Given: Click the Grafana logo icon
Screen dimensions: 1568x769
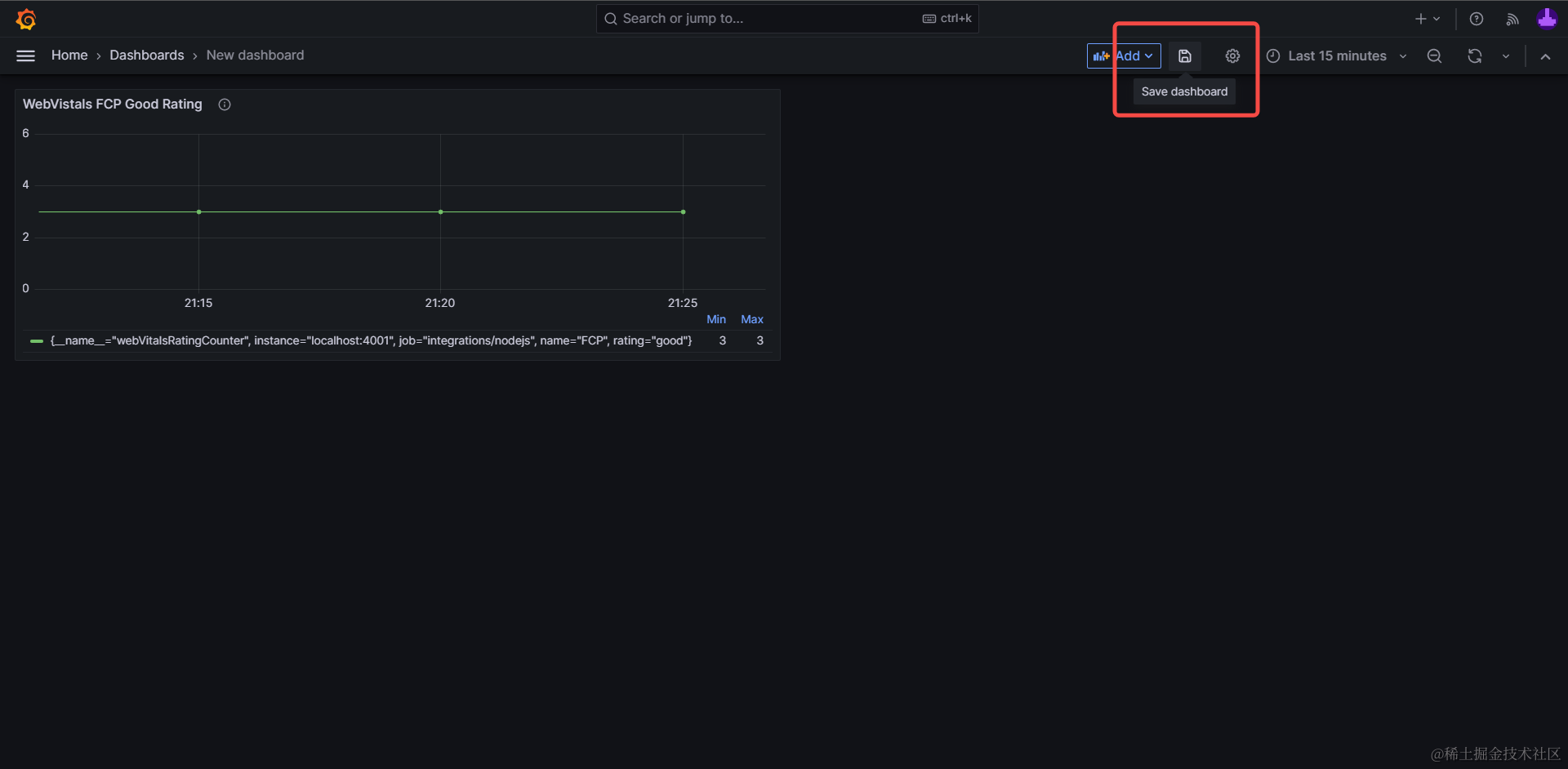Looking at the screenshot, I should pos(26,19).
